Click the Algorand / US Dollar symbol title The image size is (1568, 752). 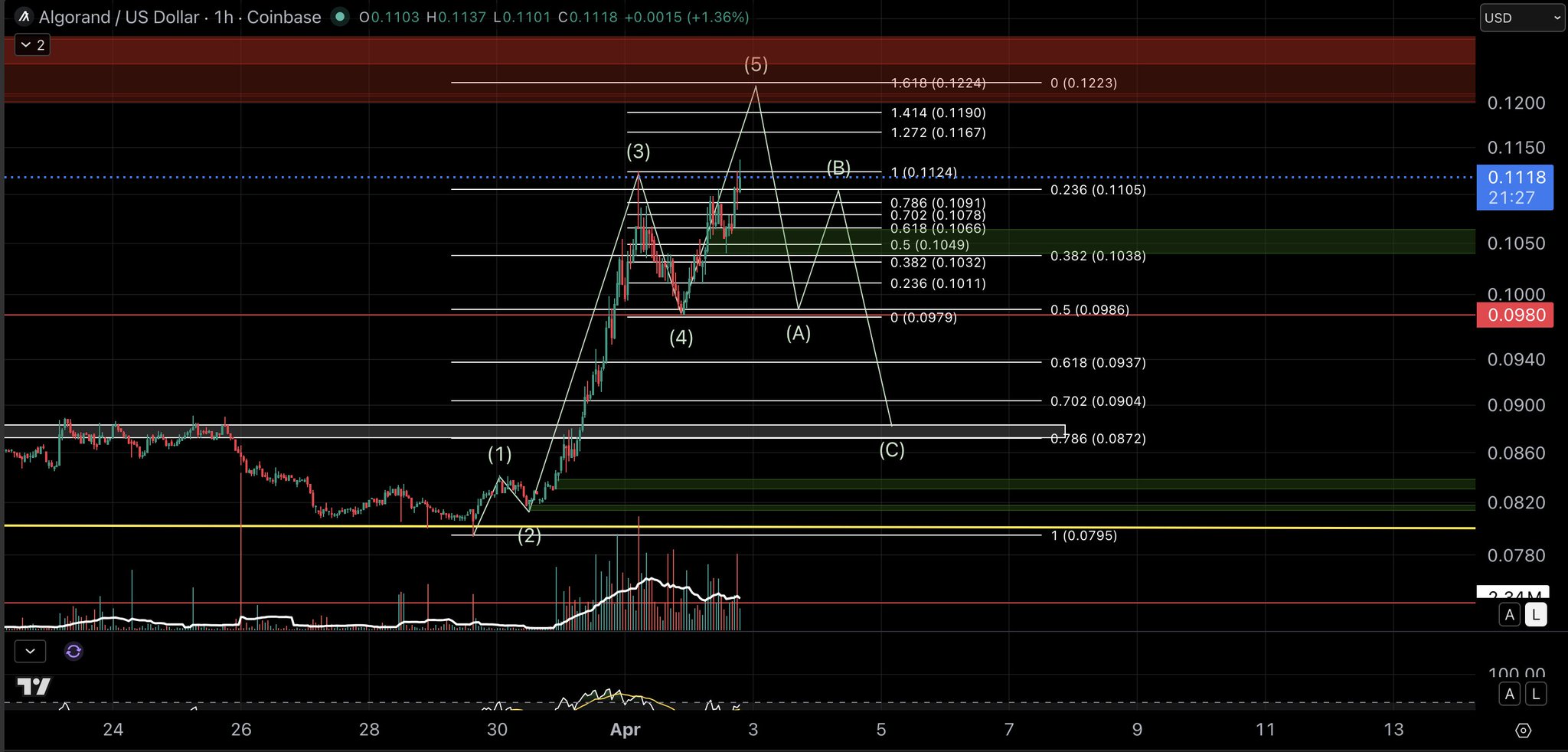tap(119, 17)
